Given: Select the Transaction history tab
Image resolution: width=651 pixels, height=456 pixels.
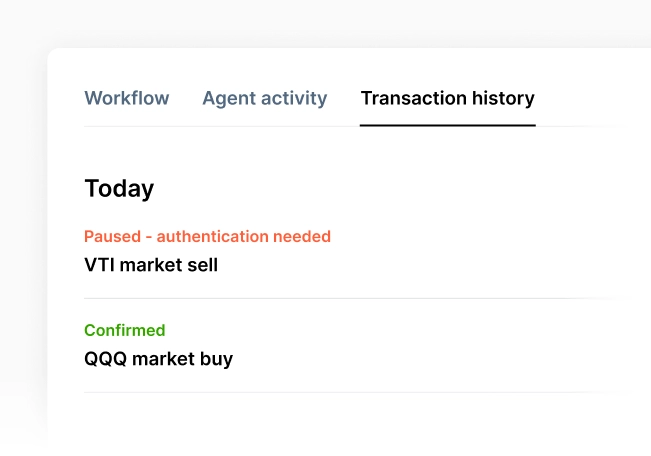Looking at the screenshot, I should [x=447, y=98].
